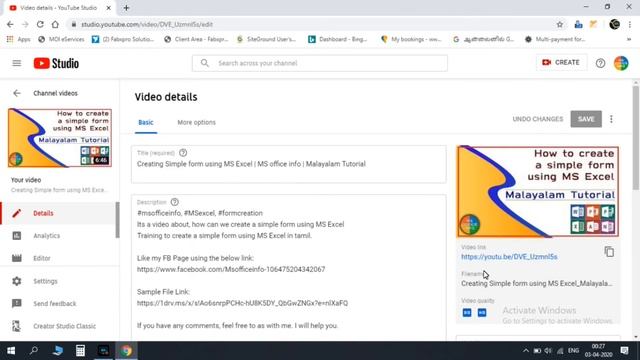
Task: Open Windows Start menu
Action: coord(11,351)
